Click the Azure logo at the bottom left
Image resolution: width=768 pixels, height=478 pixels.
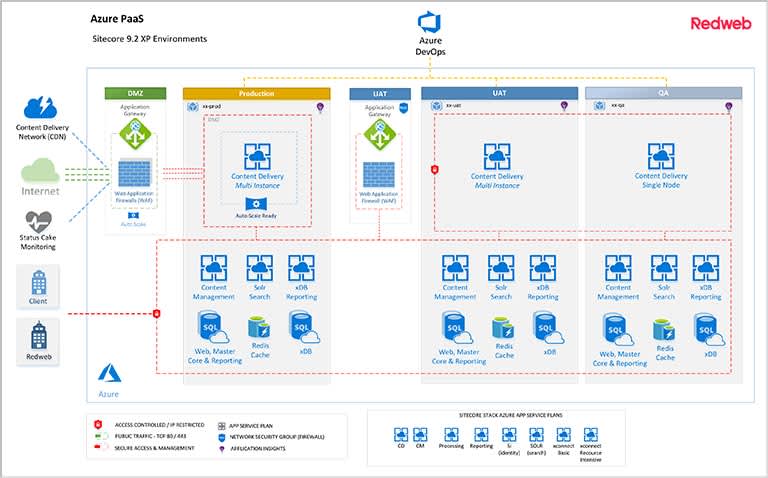(x=109, y=373)
